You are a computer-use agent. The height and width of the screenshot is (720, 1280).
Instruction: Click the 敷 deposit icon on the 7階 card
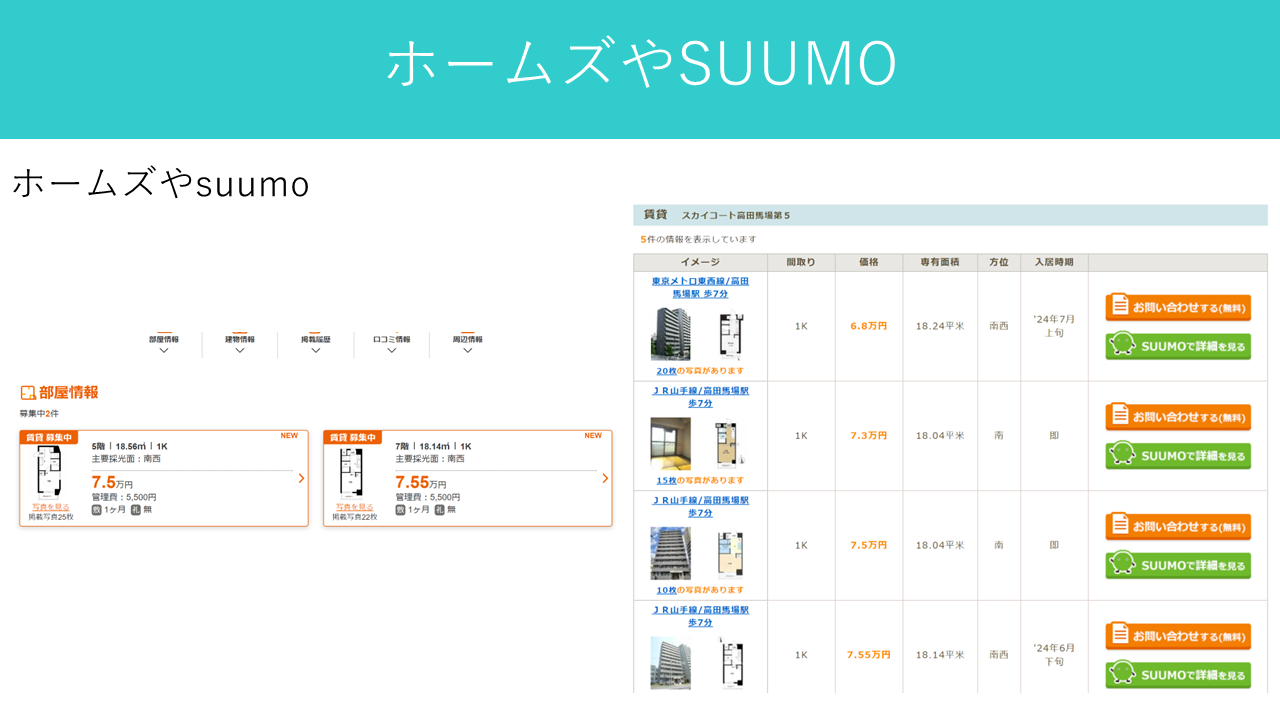[x=400, y=509]
